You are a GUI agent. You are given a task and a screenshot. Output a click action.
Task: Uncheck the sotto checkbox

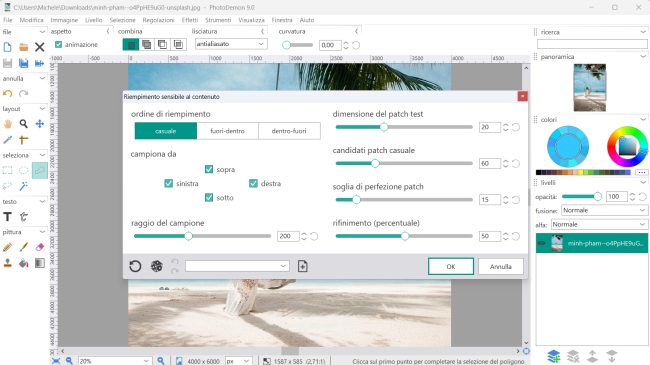click(x=209, y=197)
